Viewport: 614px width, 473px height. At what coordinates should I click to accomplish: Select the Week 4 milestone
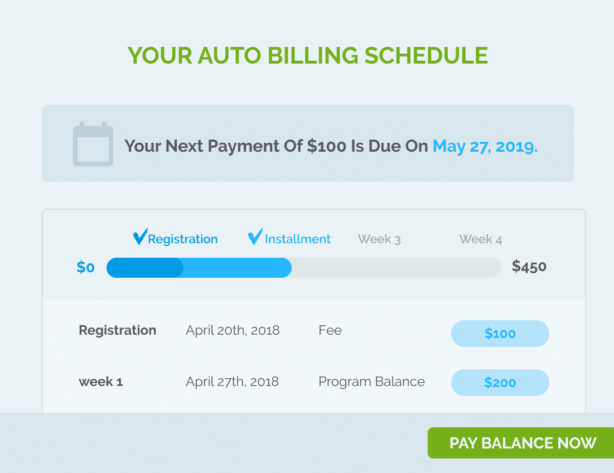click(481, 239)
